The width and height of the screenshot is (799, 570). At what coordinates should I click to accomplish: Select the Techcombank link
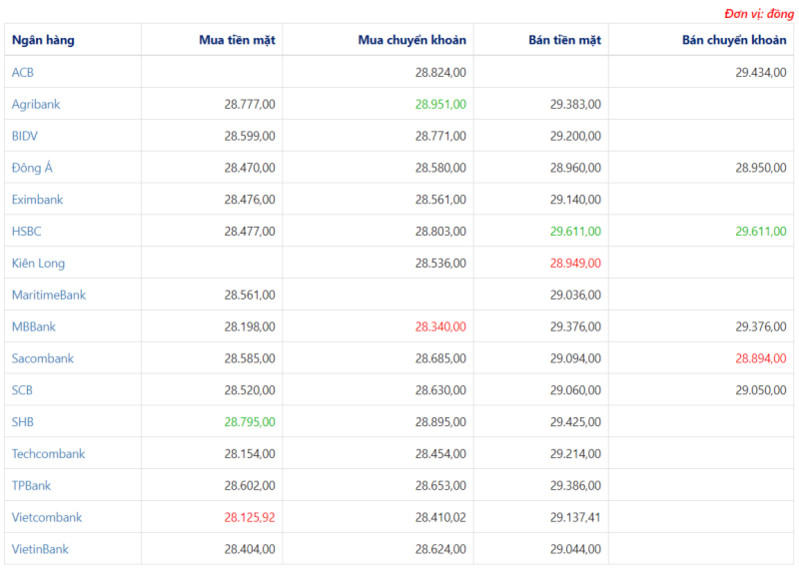48,454
